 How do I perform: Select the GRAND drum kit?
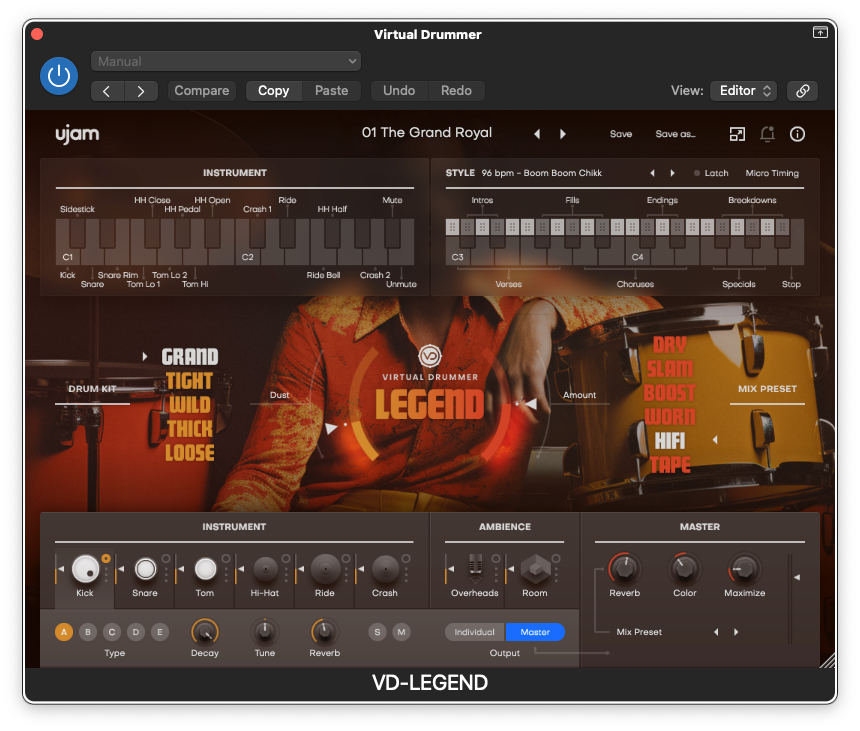tap(190, 357)
